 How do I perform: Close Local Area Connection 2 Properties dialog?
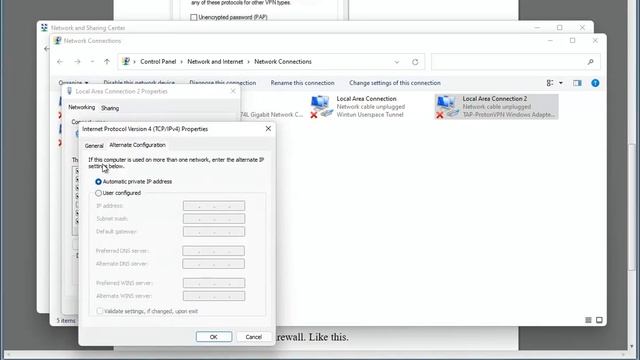click(233, 91)
